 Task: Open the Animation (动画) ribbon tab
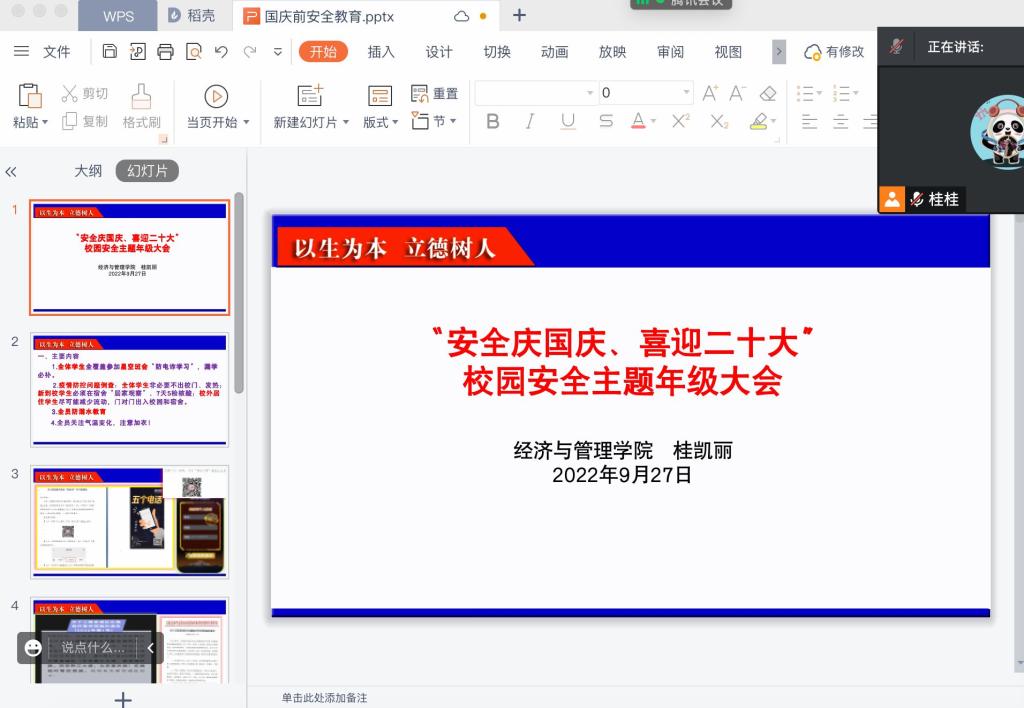[x=554, y=52]
